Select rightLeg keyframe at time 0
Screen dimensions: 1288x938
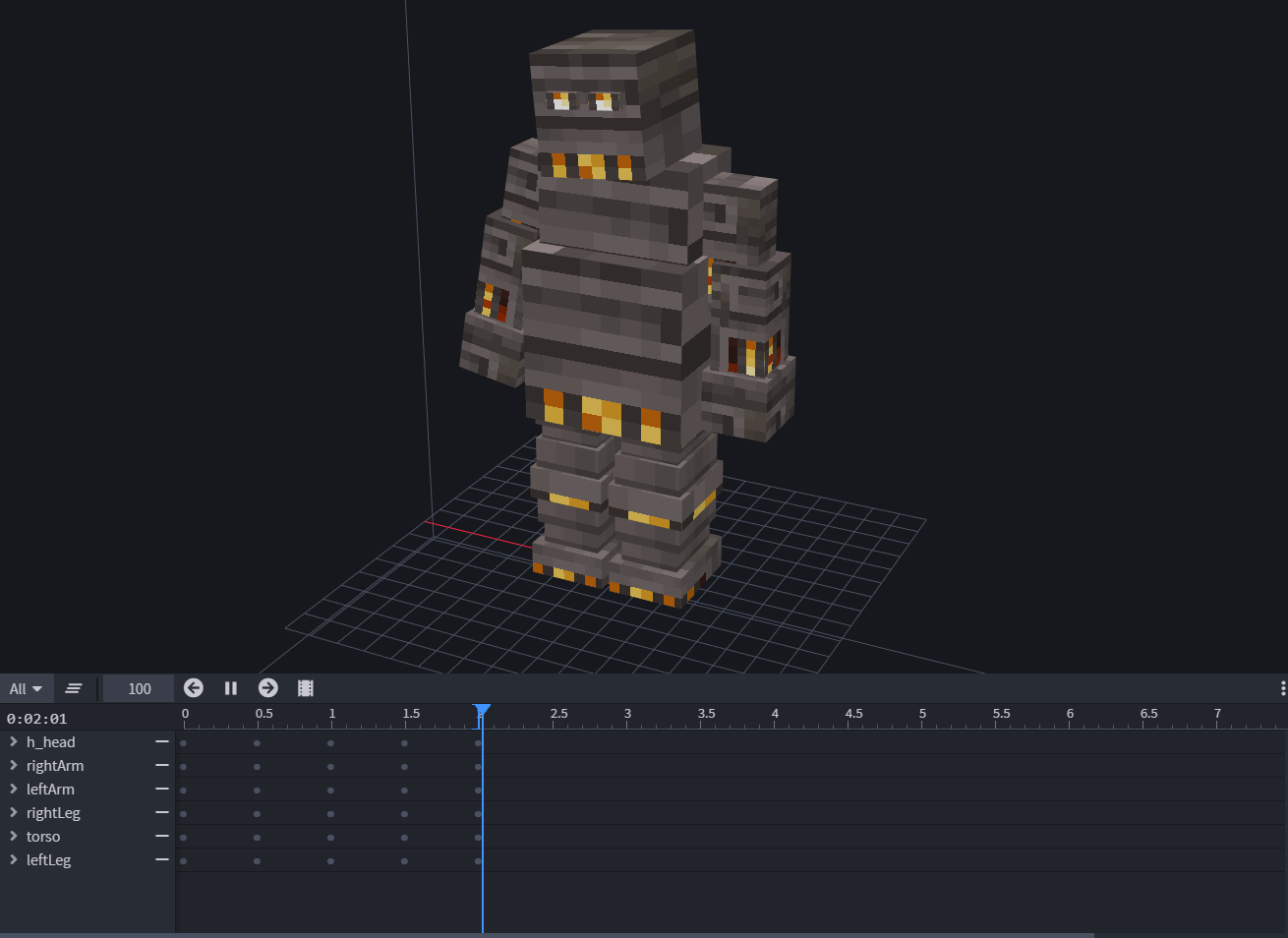183,814
